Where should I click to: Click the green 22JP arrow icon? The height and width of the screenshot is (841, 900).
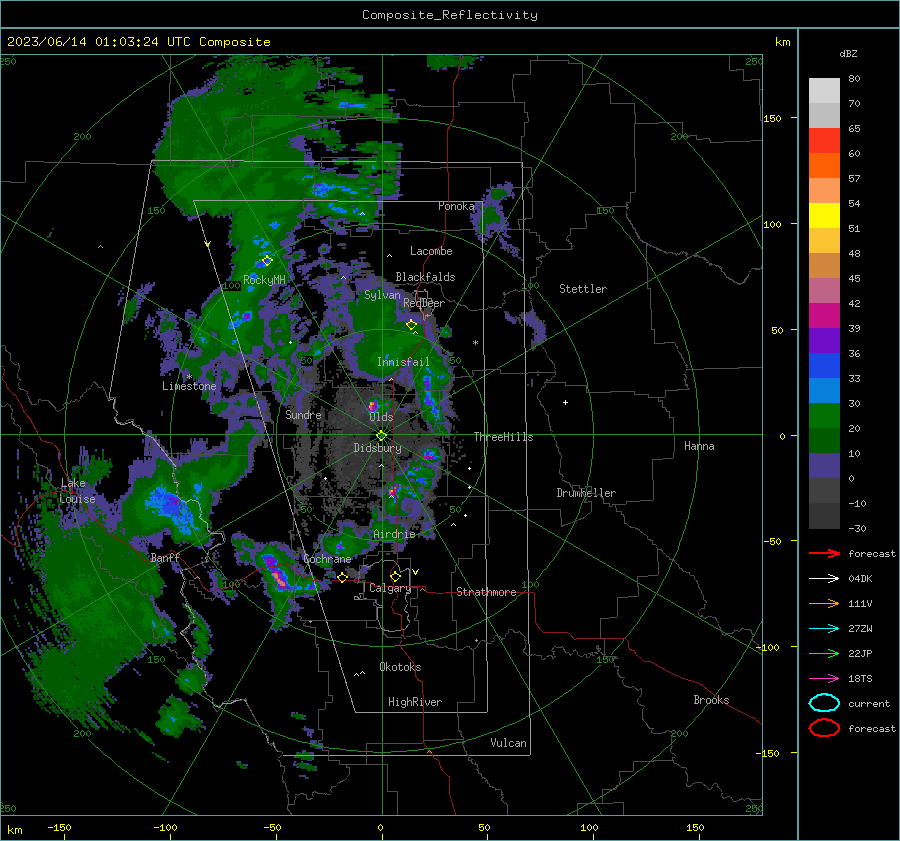point(824,653)
